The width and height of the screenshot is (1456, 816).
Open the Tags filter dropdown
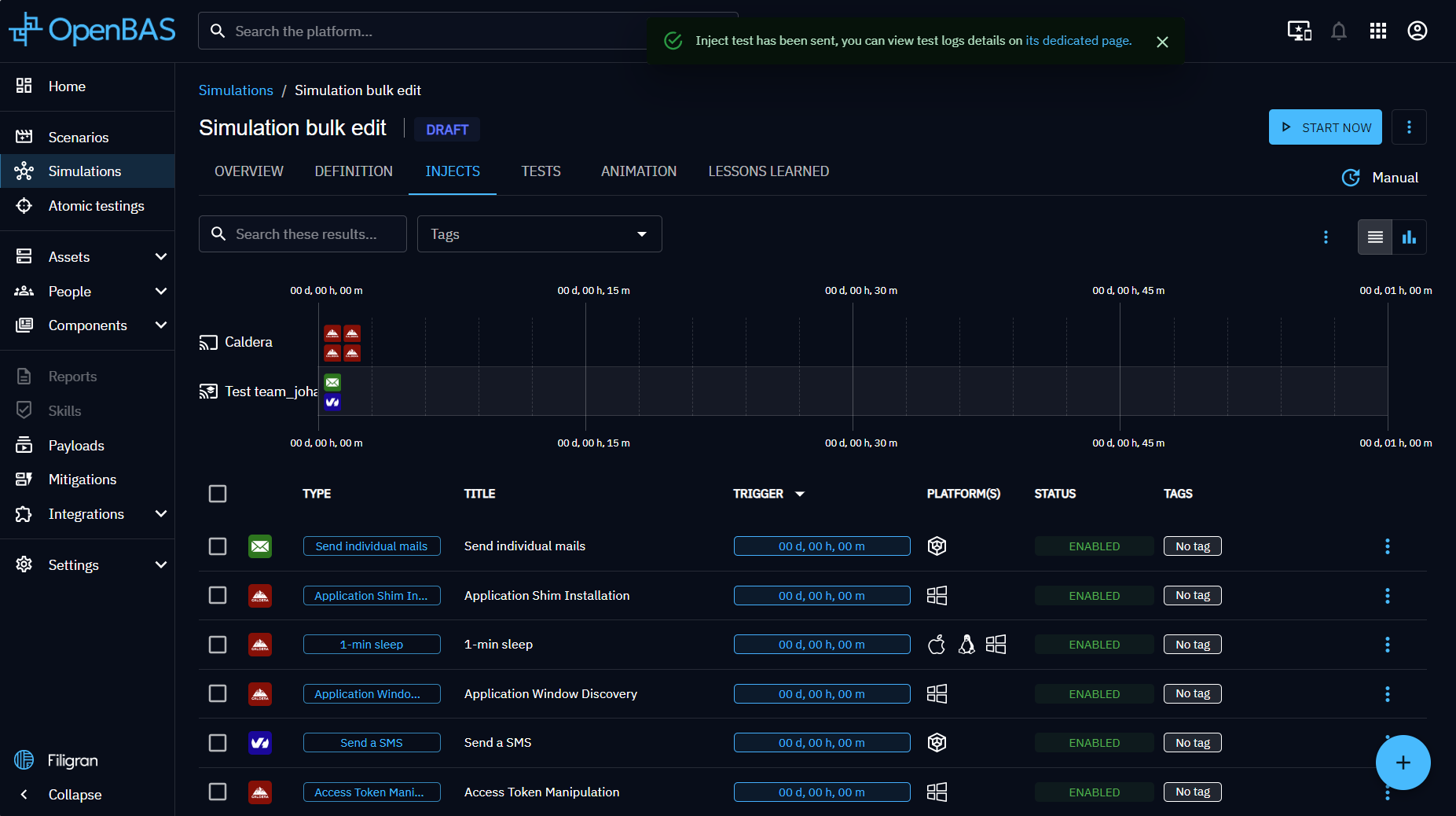click(539, 234)
